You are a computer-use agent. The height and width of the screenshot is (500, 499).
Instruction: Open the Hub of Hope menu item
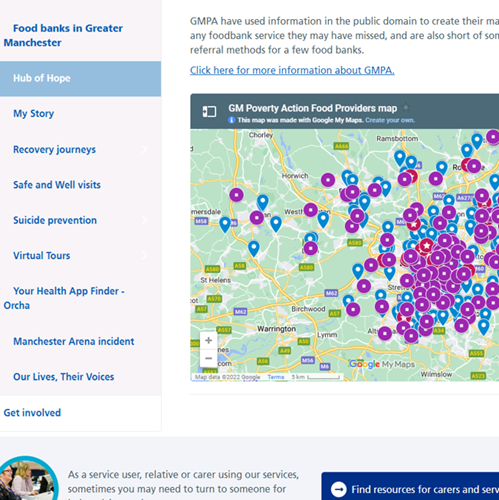coord(80,79)
